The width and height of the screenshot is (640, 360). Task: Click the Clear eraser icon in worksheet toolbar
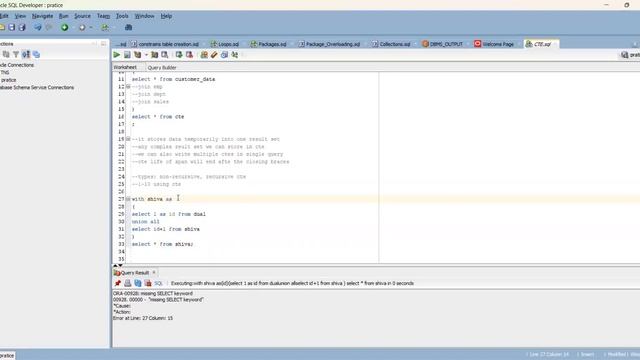pos(214,55)
